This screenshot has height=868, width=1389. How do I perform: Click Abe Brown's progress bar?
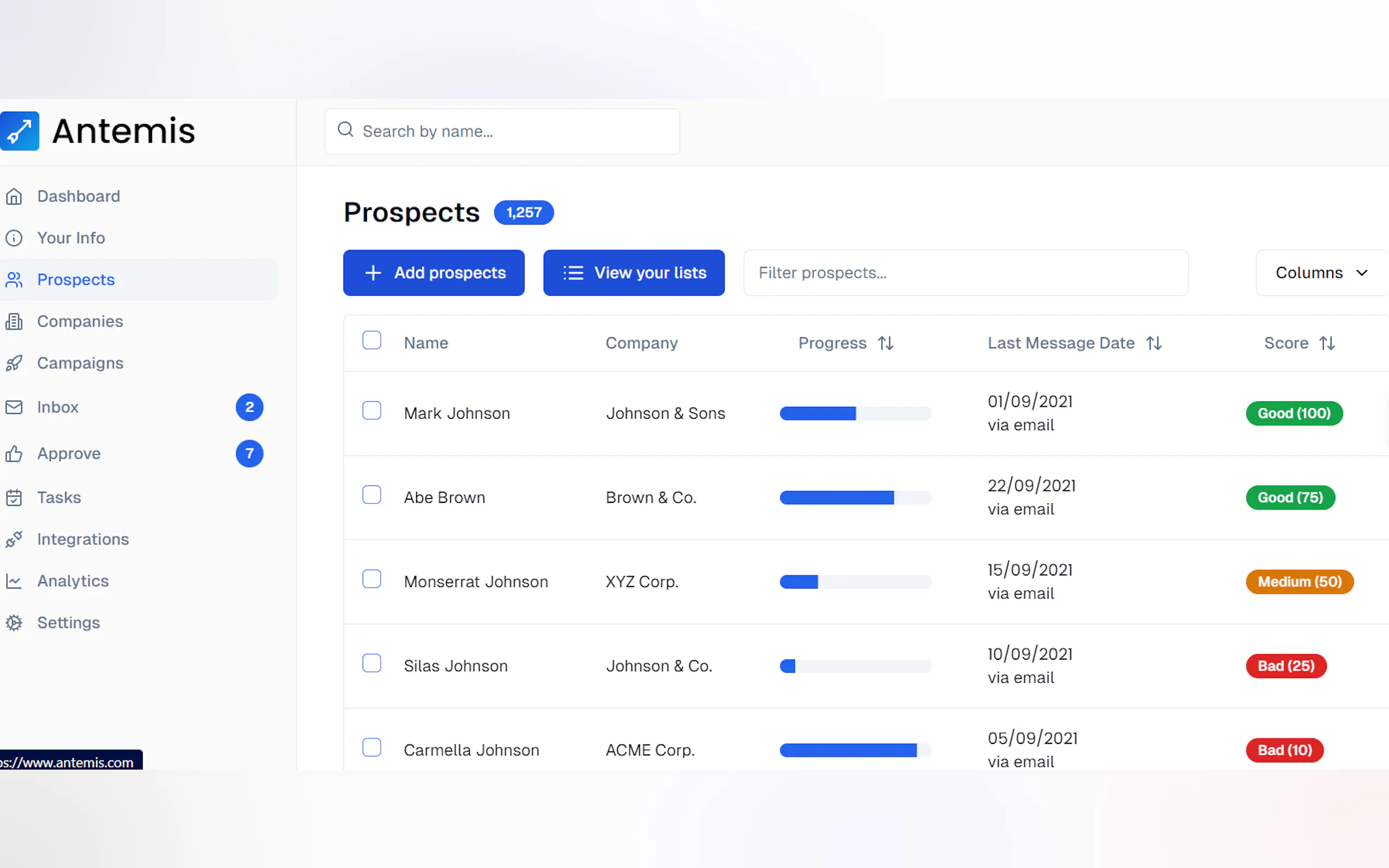point(855,498)
